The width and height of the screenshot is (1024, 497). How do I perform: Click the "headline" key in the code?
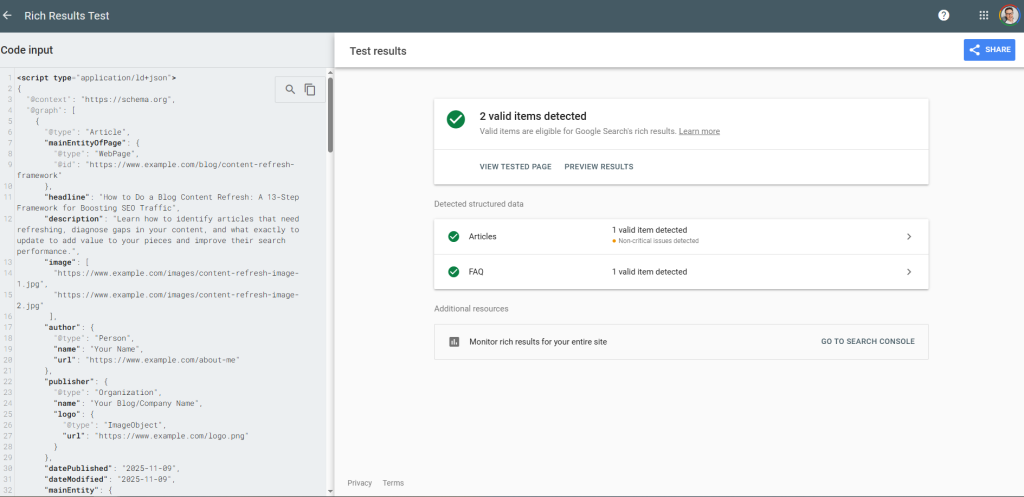click(65, 197)
